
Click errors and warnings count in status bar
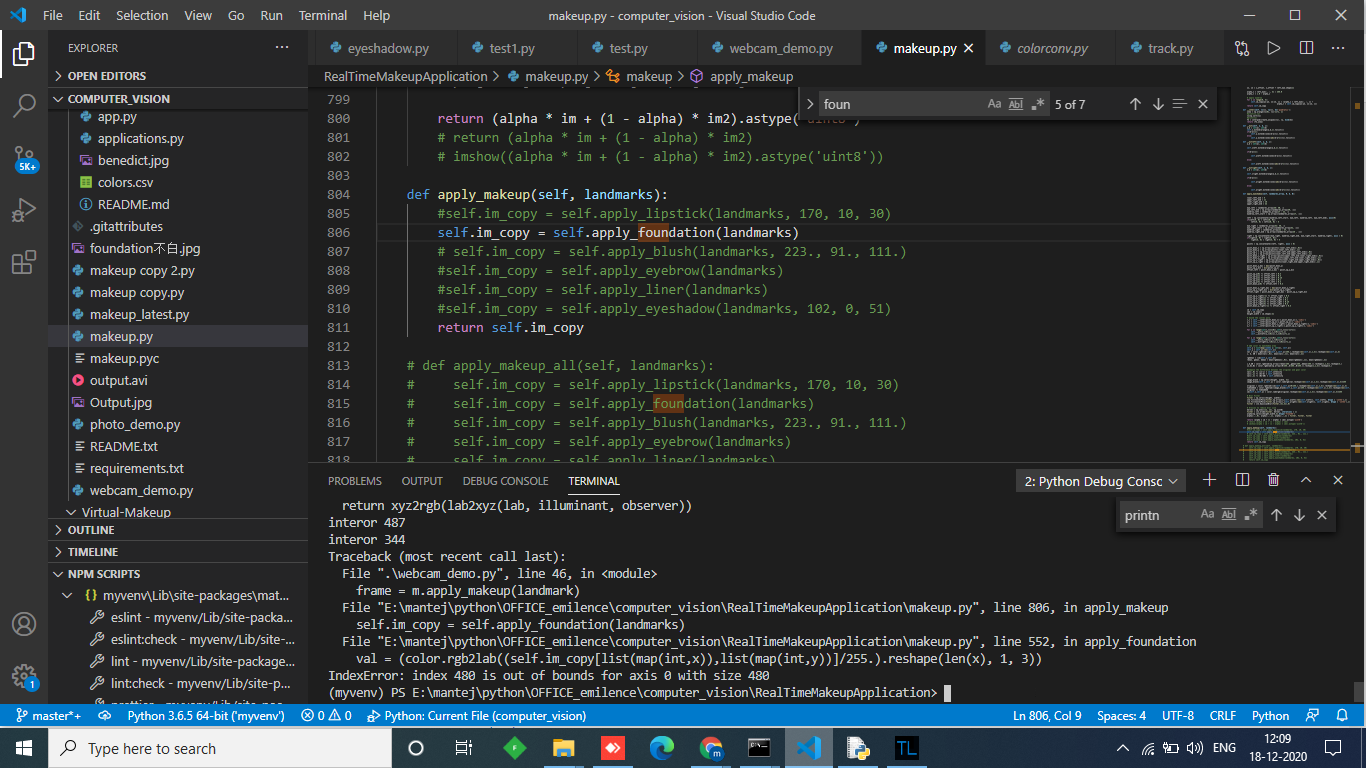click(x=327, y=716)
